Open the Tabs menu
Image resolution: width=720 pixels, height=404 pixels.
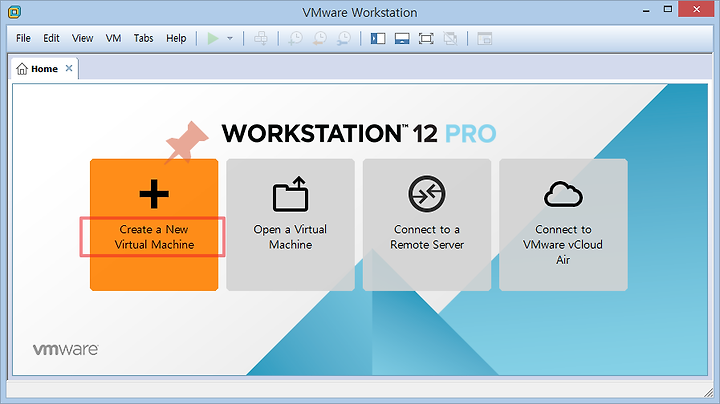[143, 38]
